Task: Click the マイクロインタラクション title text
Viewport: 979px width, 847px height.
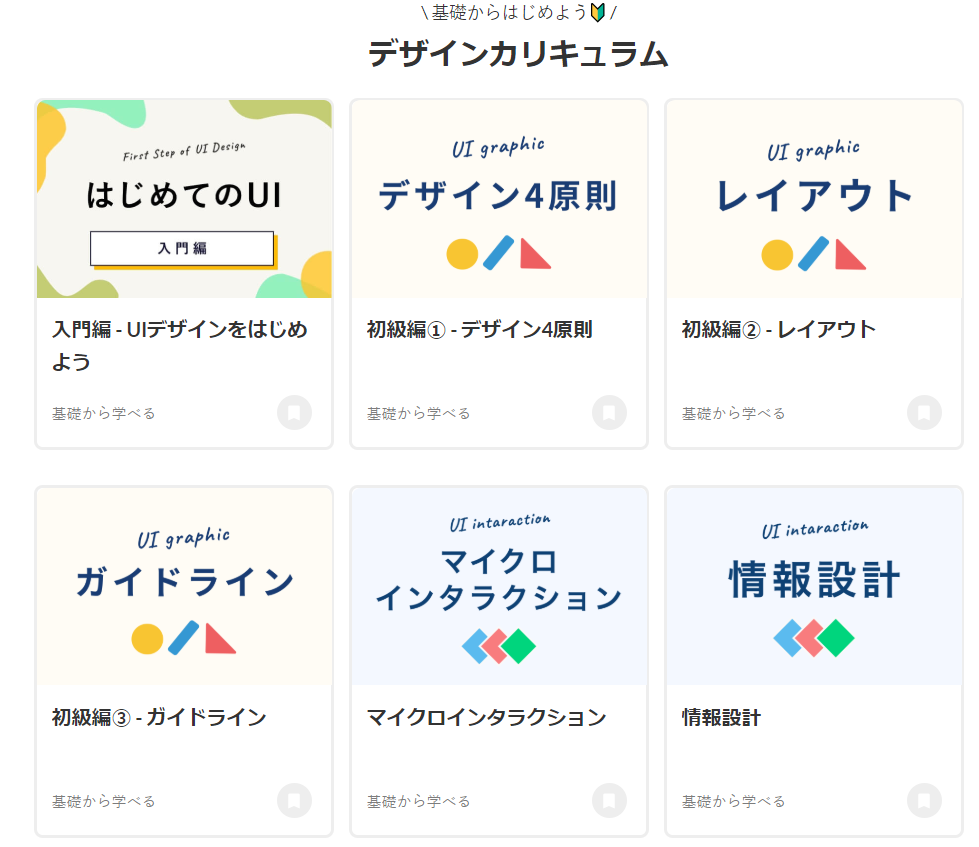Action: (486, 717)
